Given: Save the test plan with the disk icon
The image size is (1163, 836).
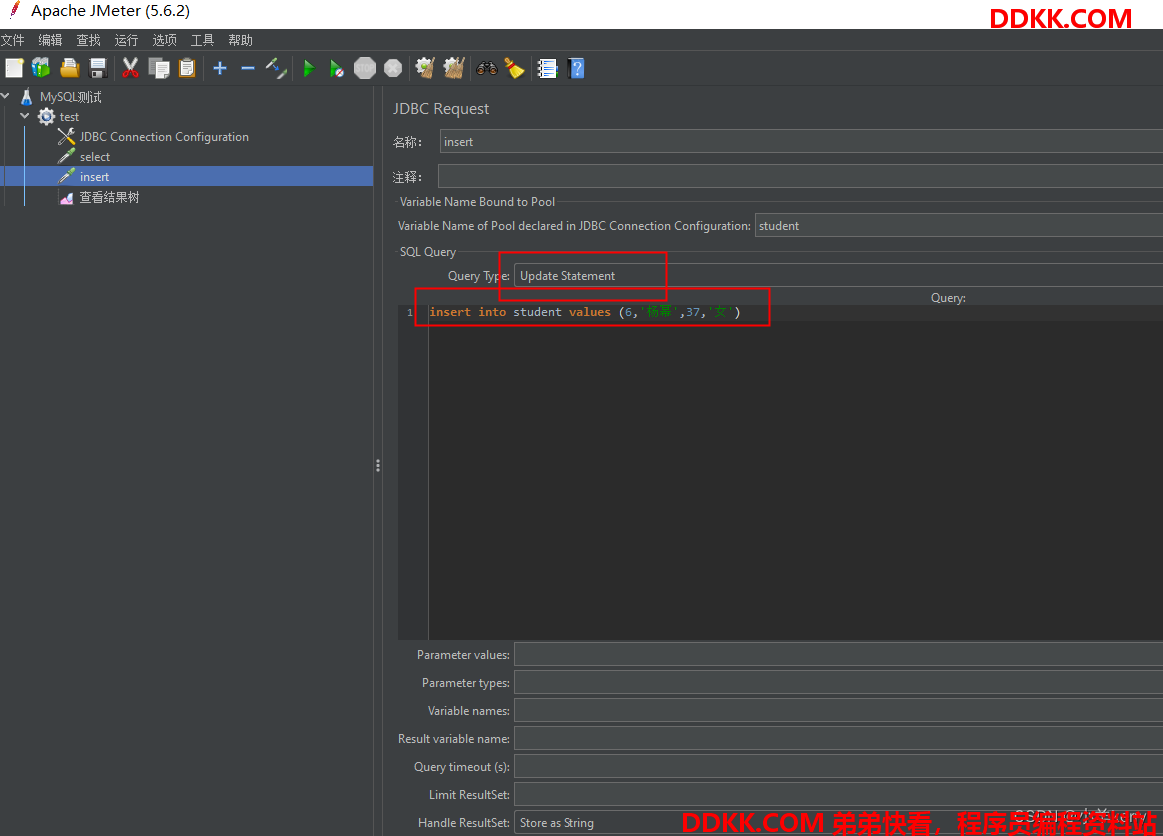Looking at the screenshot, I should (x=98, y=68).
